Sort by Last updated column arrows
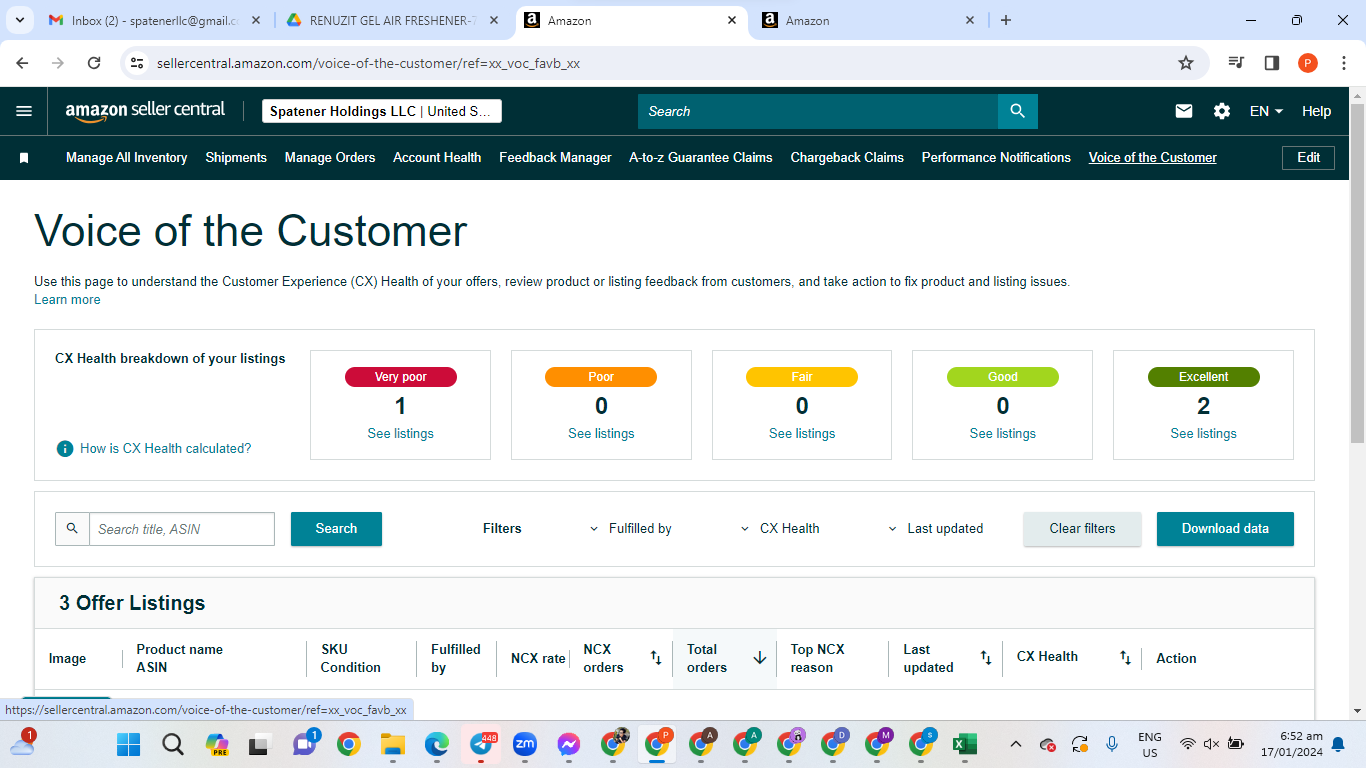 click(986, 658)
